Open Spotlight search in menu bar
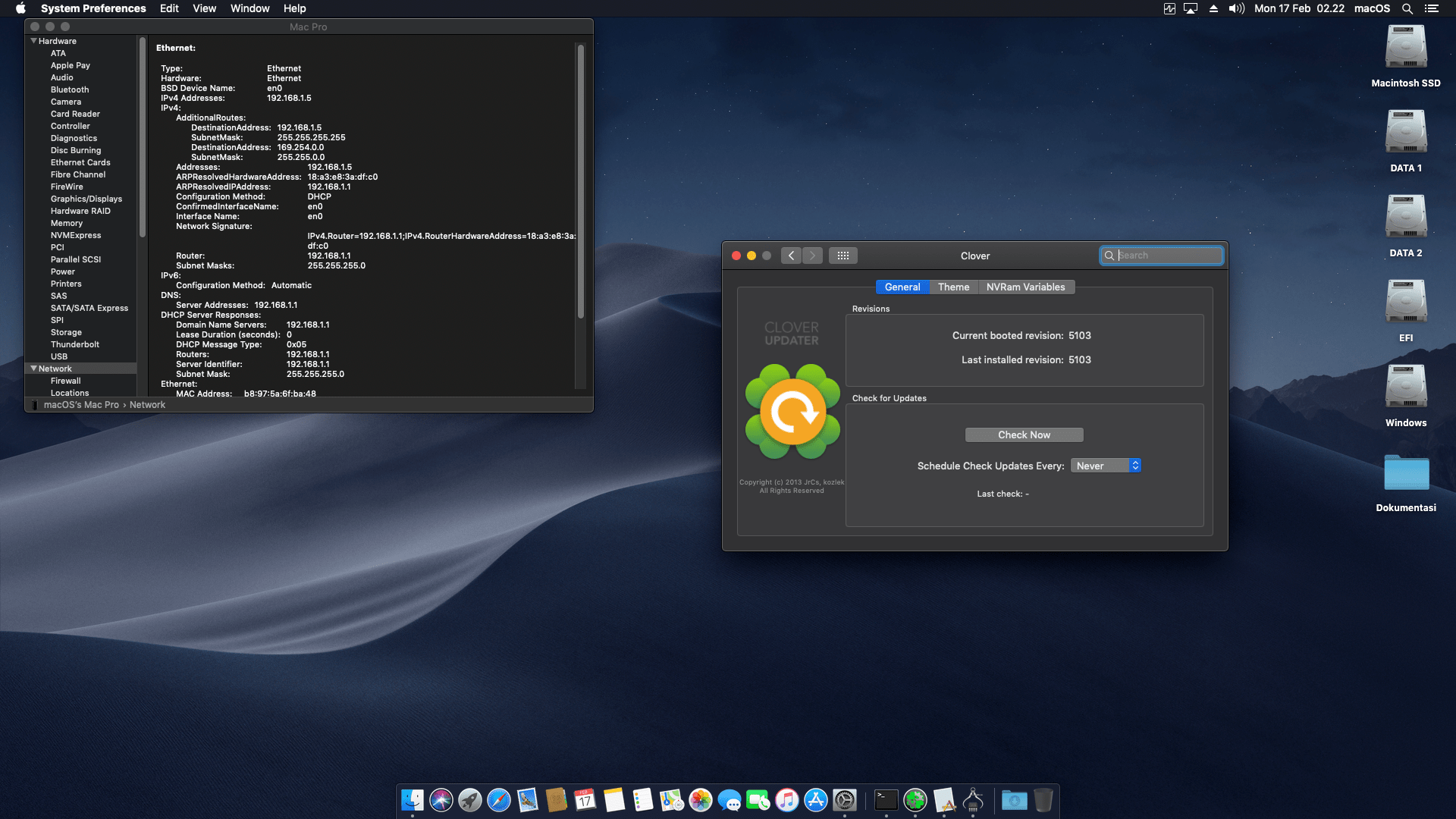Image resolution: width=1456 pixels, height=819 pixels. coord(1407,8)
